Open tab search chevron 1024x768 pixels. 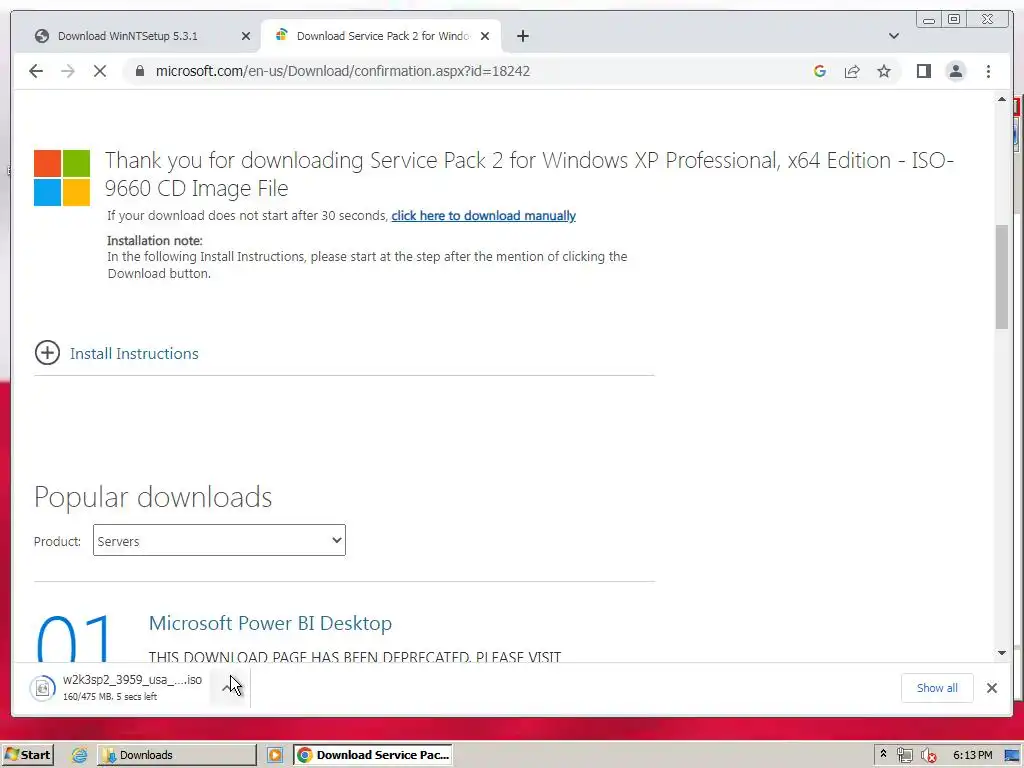point(894,36)
